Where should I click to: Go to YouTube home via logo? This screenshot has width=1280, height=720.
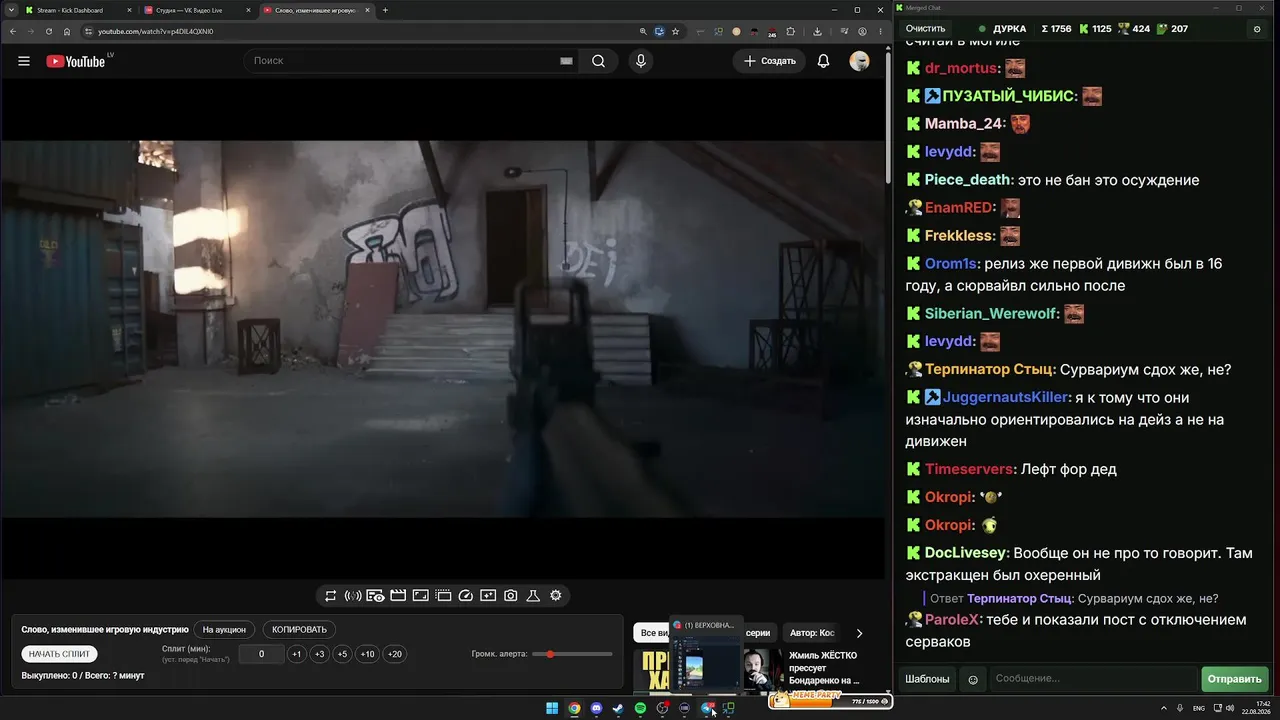[75, 61]
